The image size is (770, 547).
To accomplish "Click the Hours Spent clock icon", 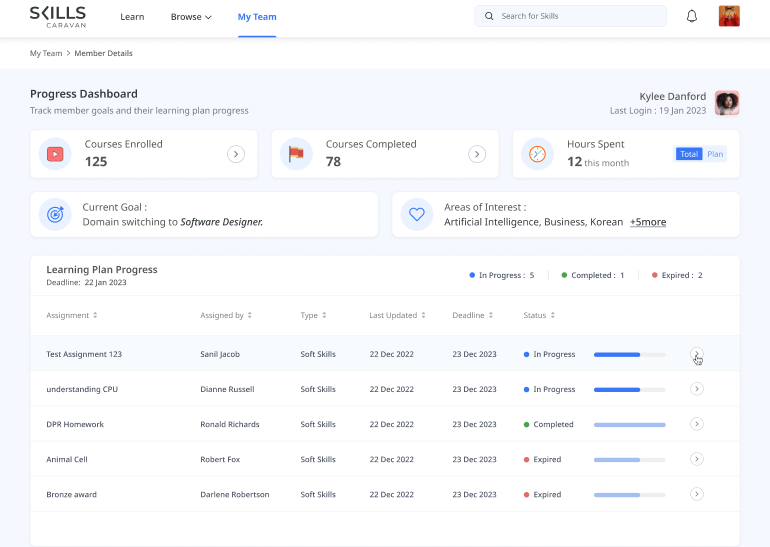I will click(x=537, y=154).
